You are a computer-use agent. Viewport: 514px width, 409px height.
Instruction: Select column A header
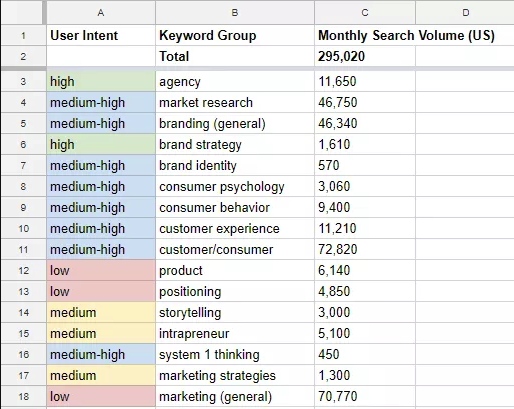pos(101,13)
